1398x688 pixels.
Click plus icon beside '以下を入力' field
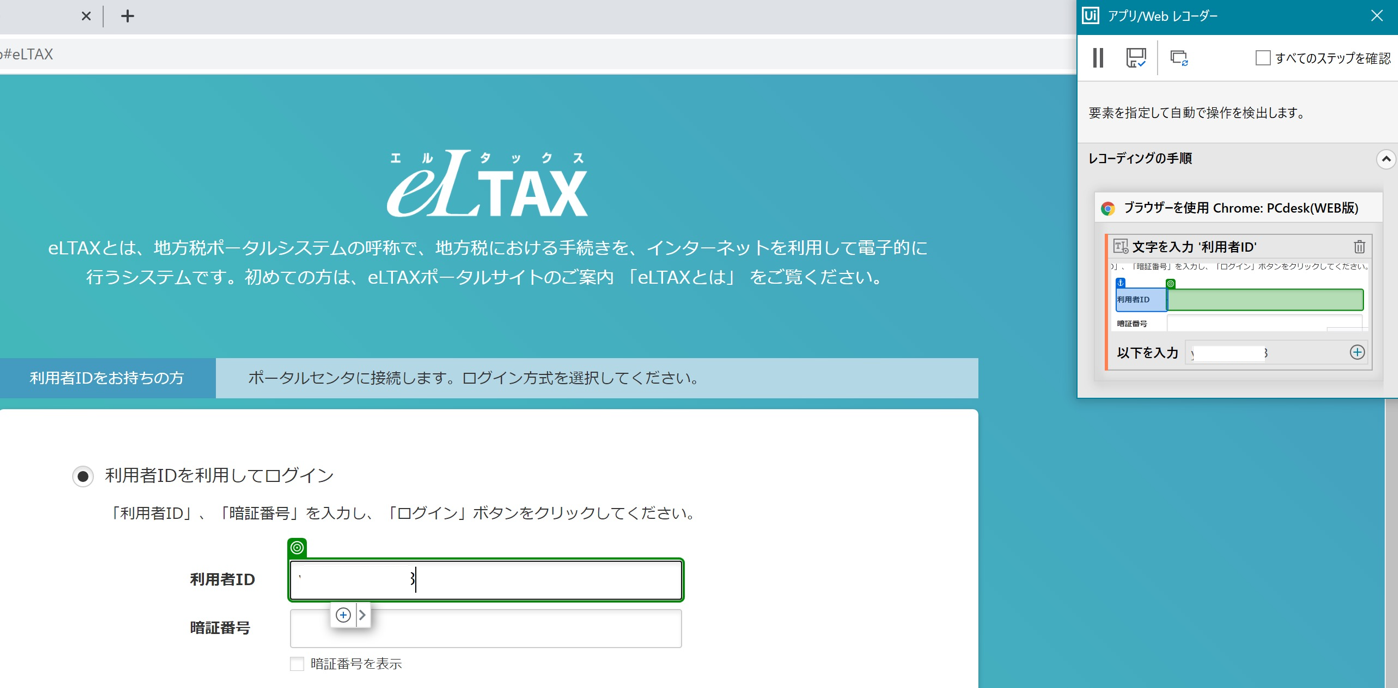click(x=1357, y=352)
